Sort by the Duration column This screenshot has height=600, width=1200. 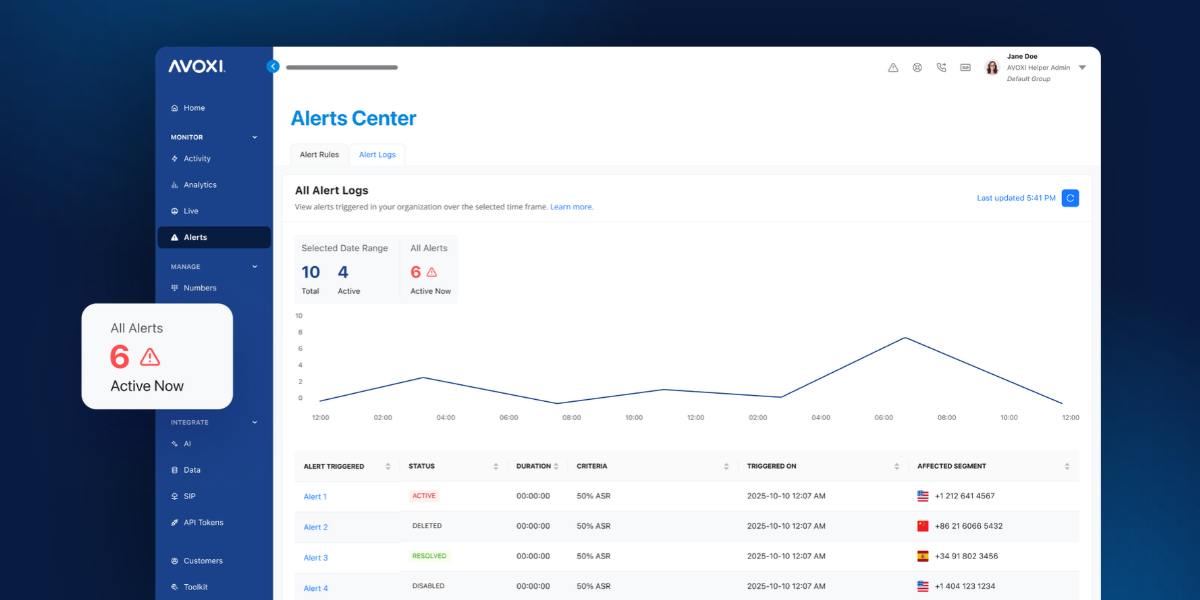click(x=557, y=467)
